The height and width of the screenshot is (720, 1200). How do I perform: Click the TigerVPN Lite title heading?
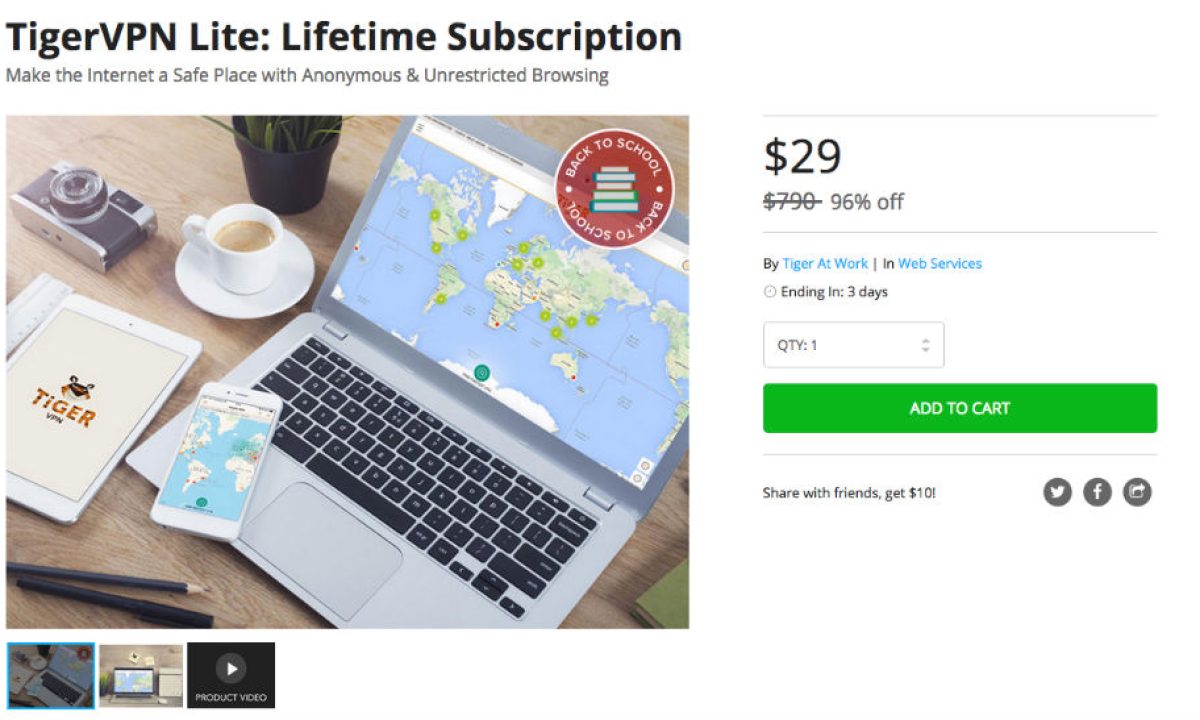[344, 37]
